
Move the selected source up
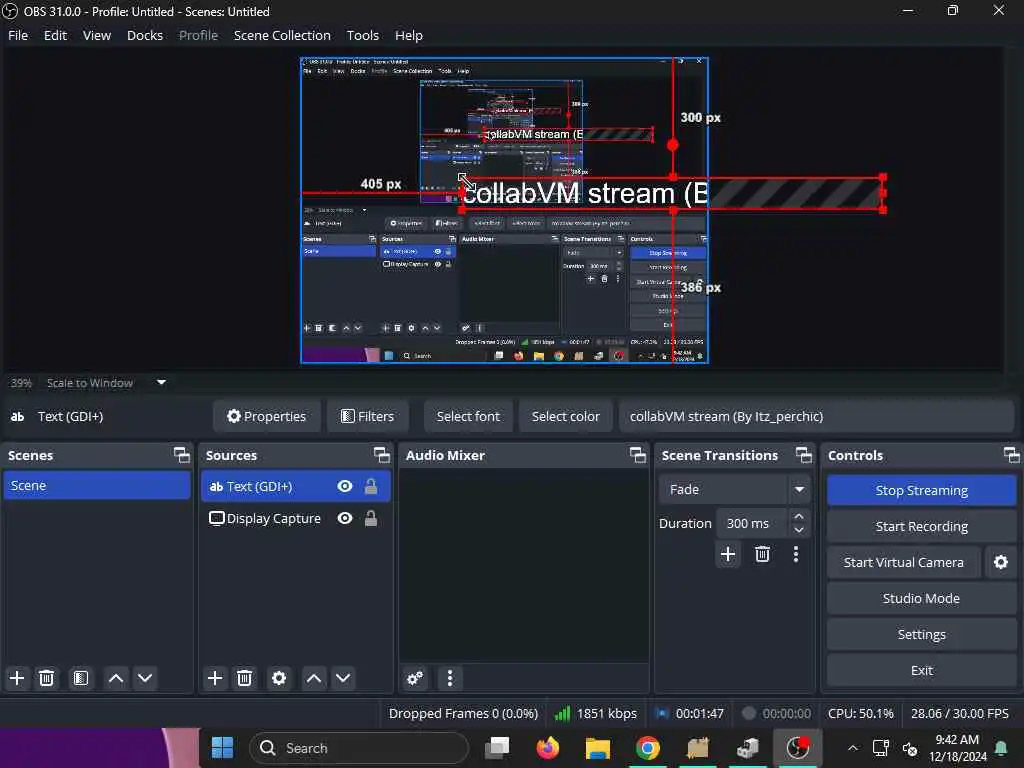pos(314,678)
